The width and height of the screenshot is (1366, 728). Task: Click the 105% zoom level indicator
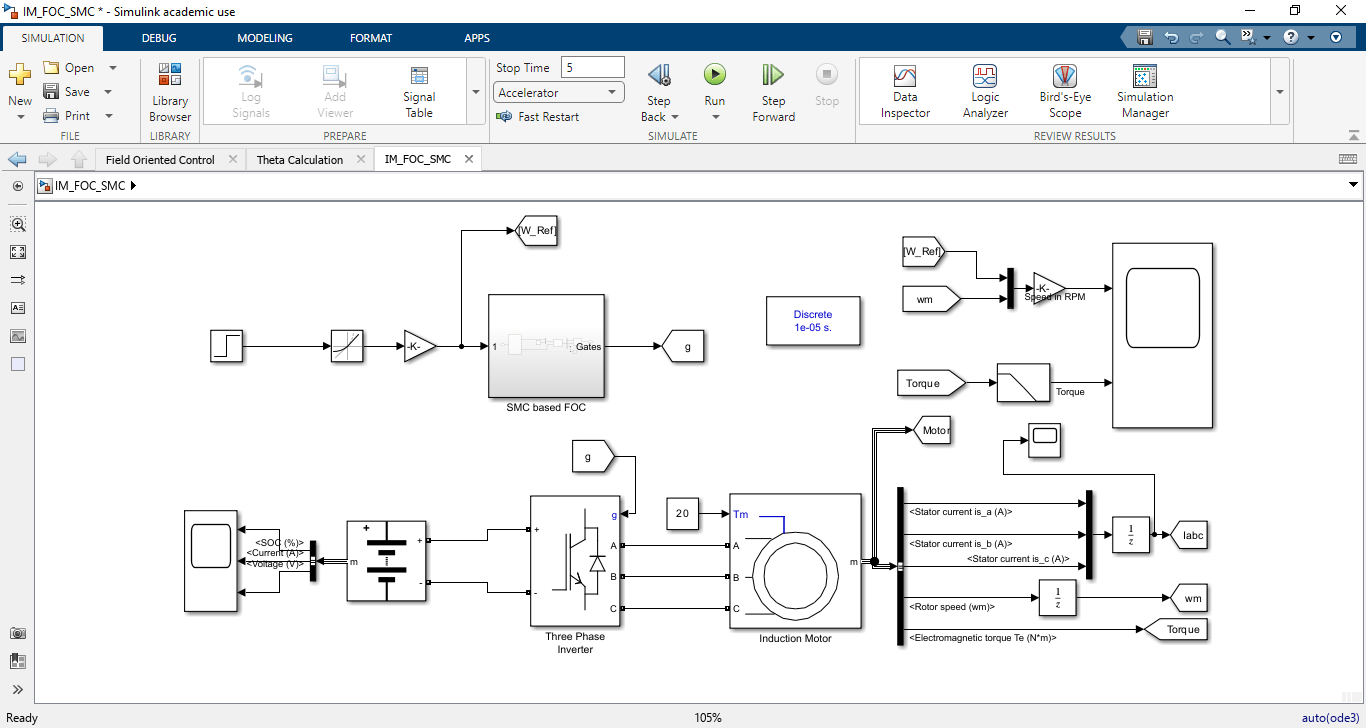tap(708, 717)
